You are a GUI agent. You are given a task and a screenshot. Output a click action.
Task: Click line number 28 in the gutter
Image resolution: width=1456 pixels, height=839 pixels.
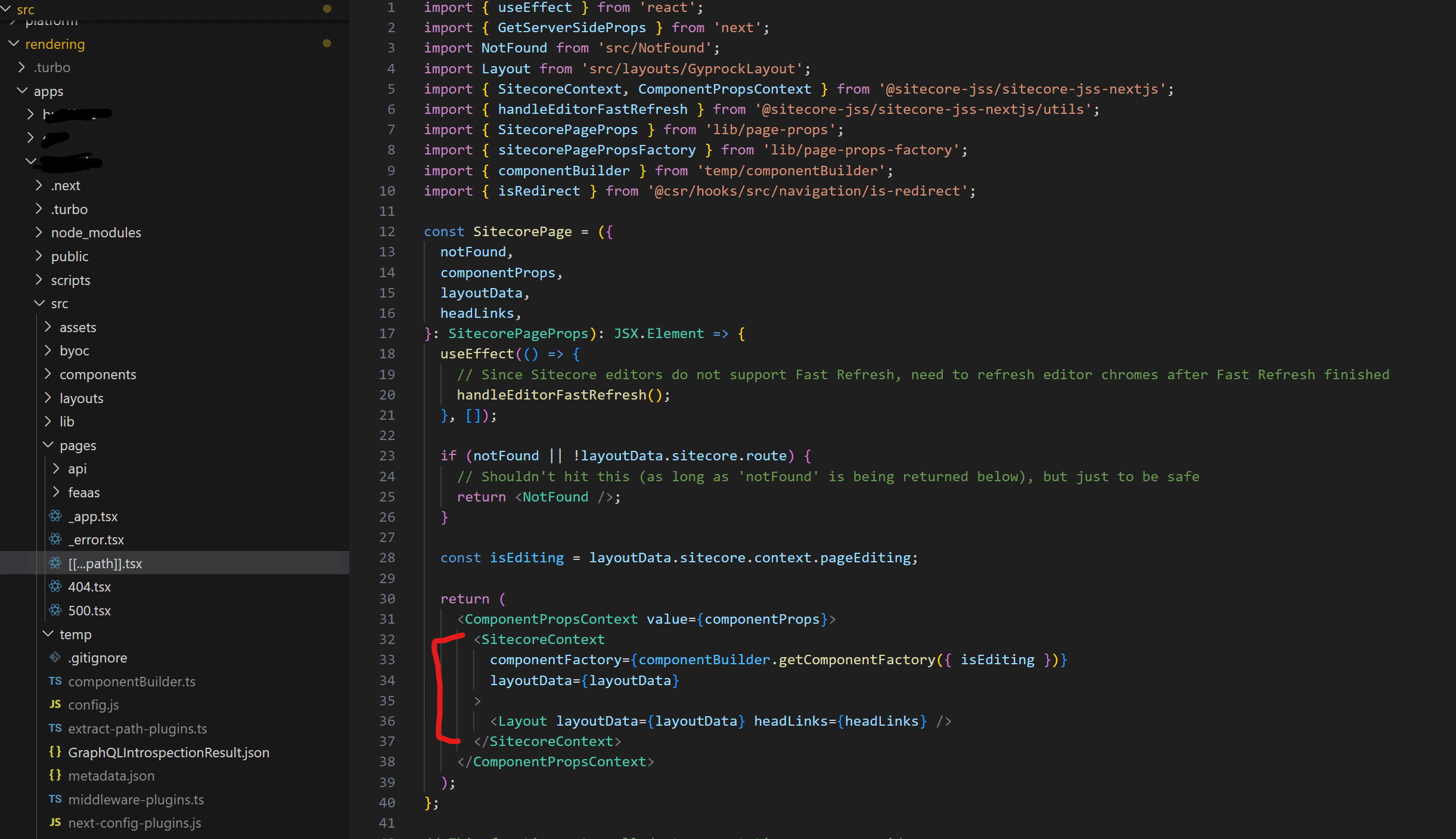(x=387, y=558)
